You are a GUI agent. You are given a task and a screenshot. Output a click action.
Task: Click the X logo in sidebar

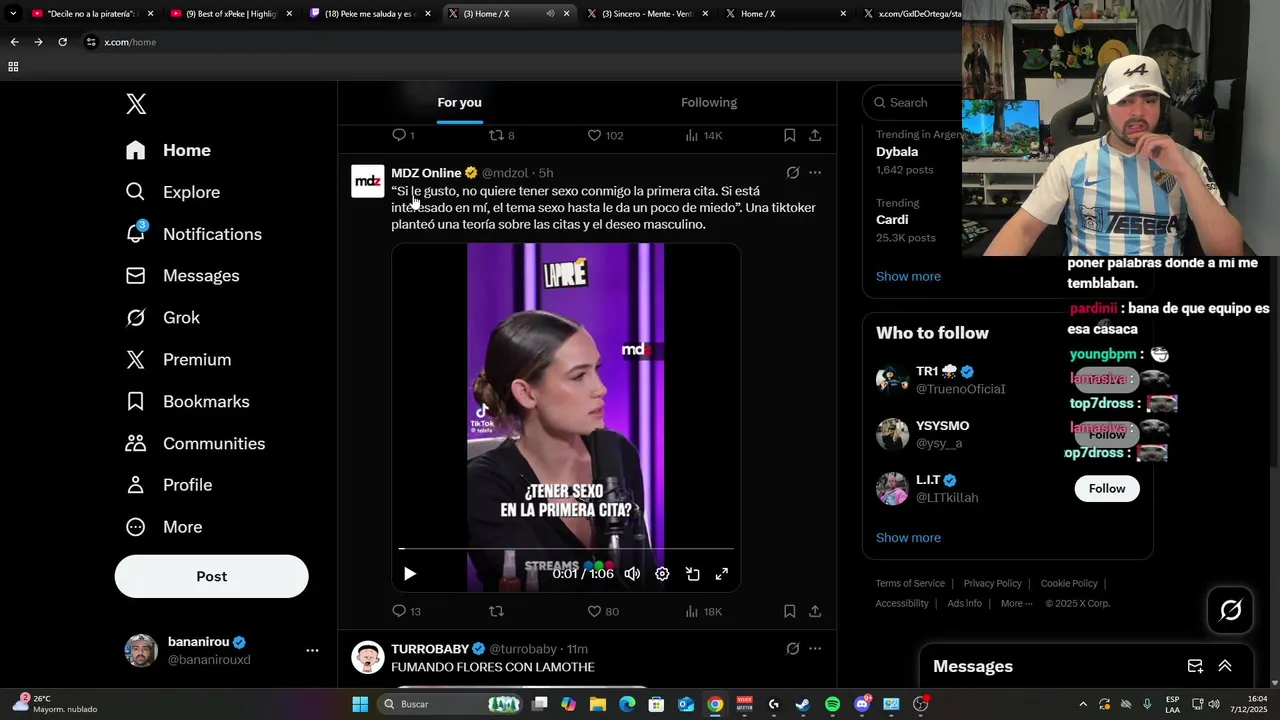point(136,104)
